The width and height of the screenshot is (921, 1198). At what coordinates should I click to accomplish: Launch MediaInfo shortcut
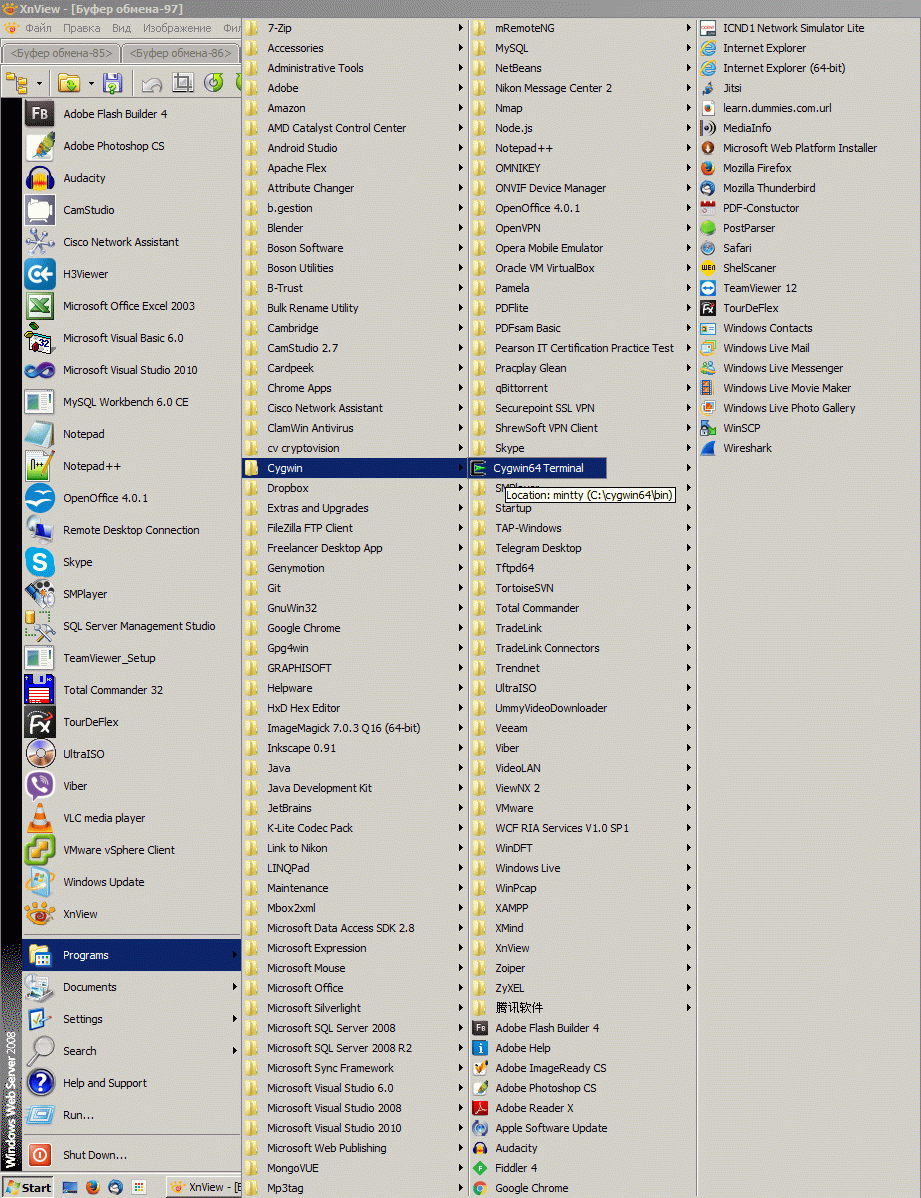pyautogui.click(x=808, y=128)
